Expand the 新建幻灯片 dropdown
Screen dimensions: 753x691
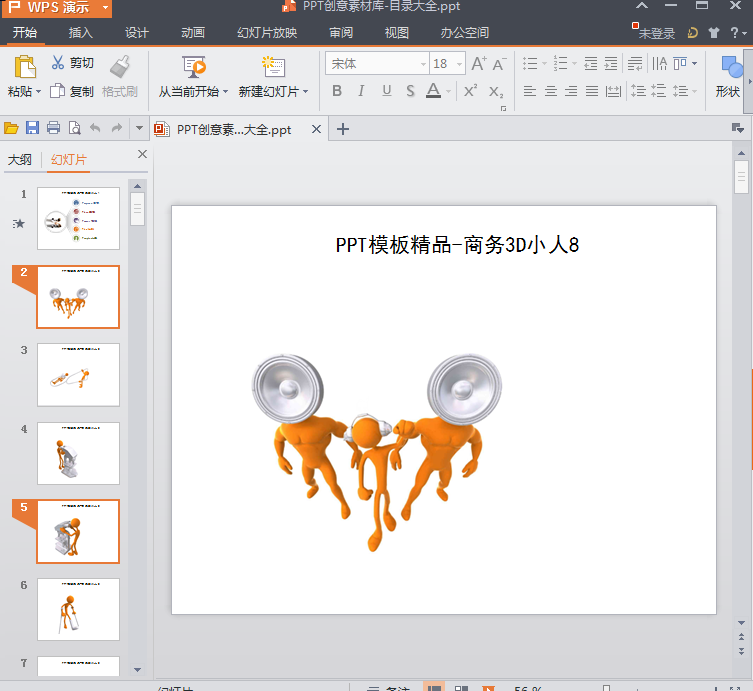tap(305, 91)
